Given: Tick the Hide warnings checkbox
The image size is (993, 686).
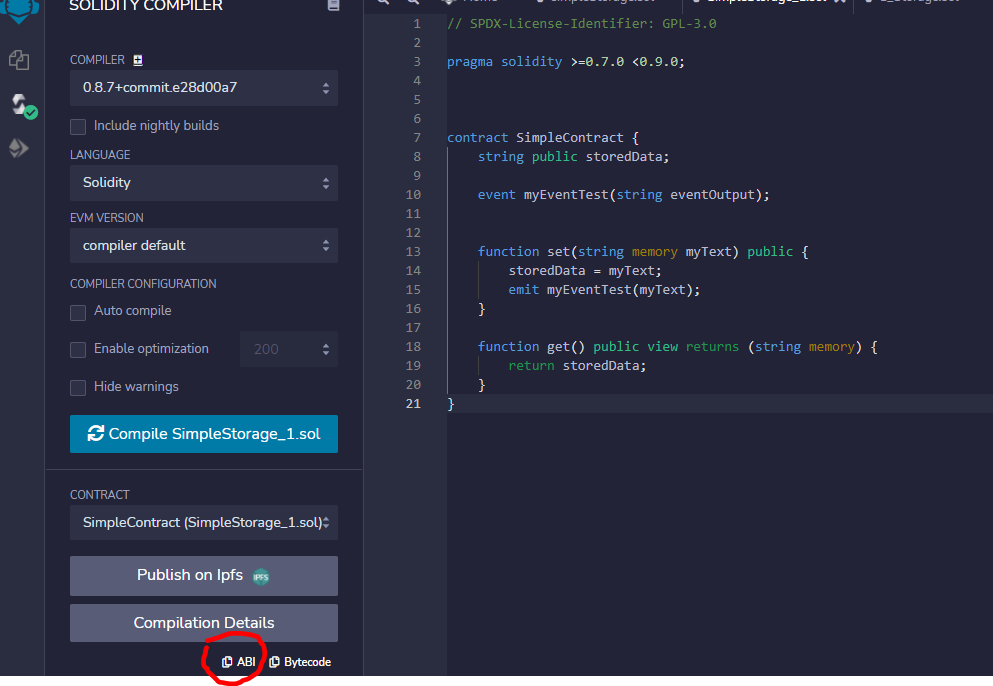Looking at the screenshot, I should (78, 388).
